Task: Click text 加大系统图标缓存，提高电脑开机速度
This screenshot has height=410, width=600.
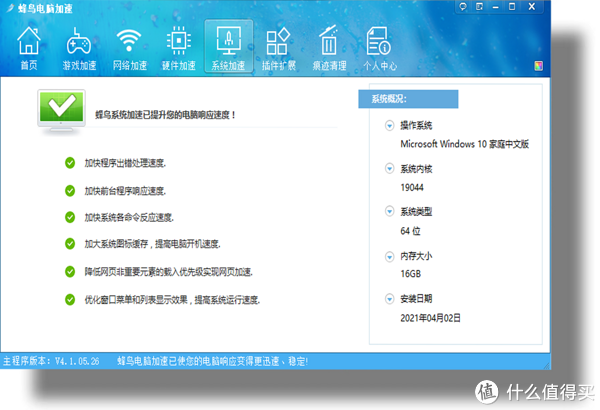Action: tap(152, 244)
